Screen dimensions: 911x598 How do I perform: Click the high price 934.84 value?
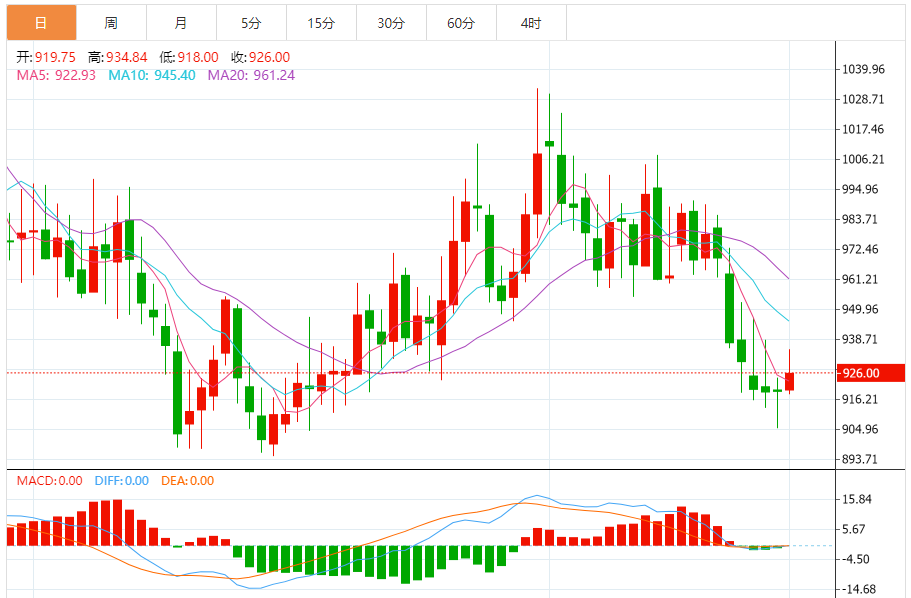pyautogui.click(x=127, y=57)
